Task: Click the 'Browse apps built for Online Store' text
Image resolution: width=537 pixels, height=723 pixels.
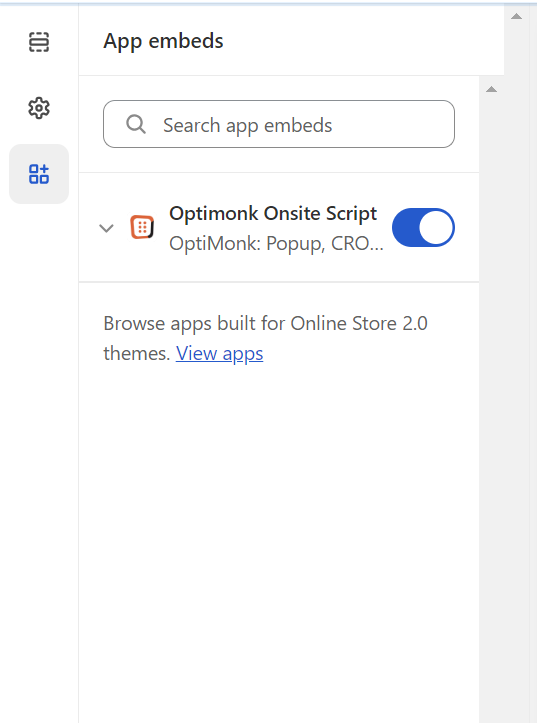Action: point(250,324)
